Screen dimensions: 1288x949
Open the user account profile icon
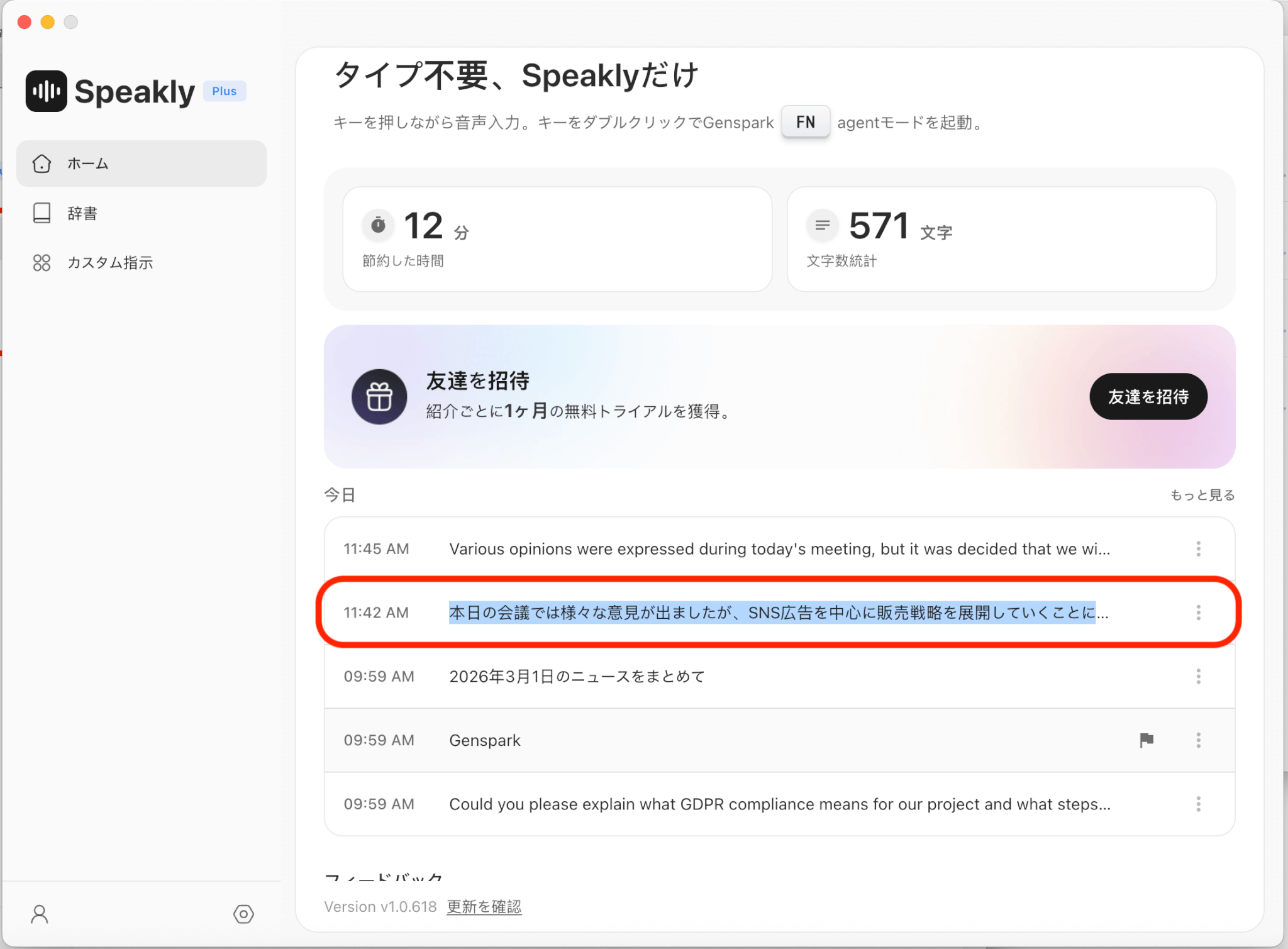[x=40, y=914]
